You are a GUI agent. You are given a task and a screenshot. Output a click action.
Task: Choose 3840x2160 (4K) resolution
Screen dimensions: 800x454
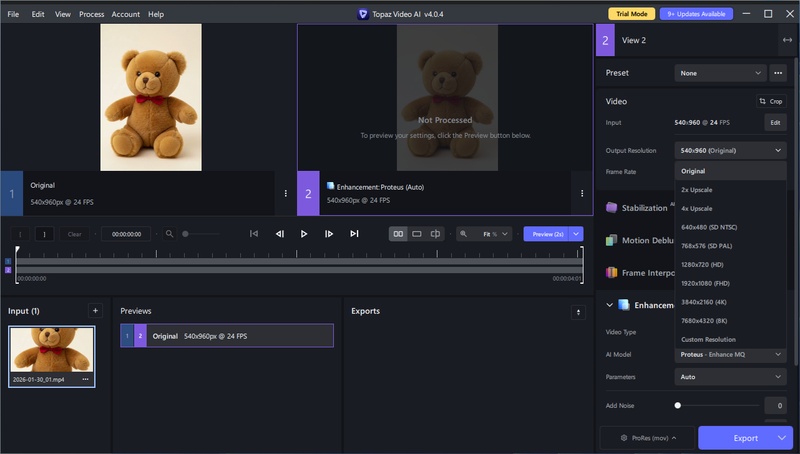(731, 302)
